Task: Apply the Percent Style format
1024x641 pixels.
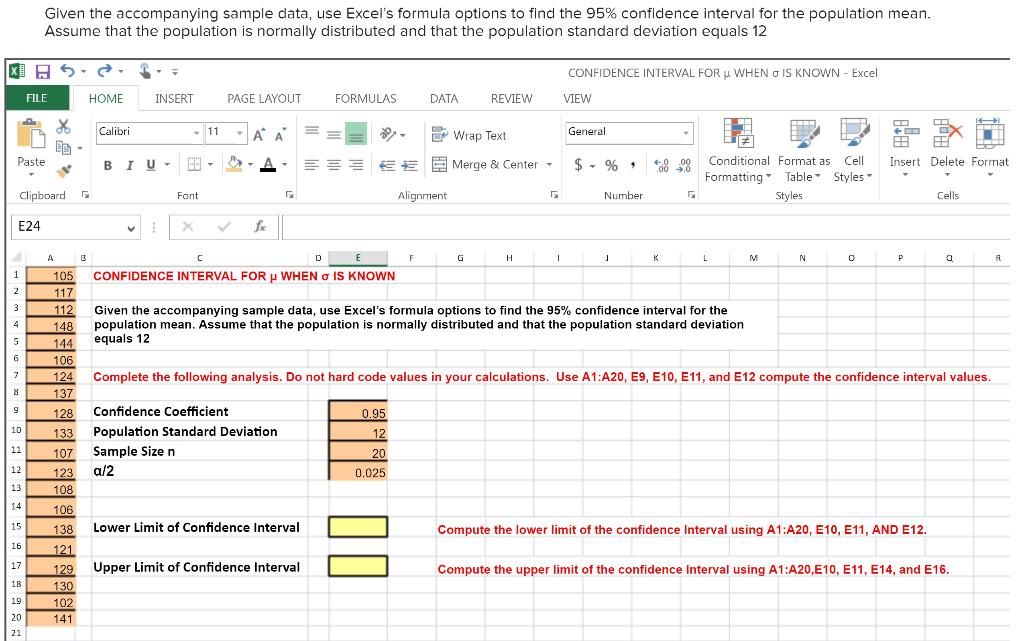Action: 611,163
